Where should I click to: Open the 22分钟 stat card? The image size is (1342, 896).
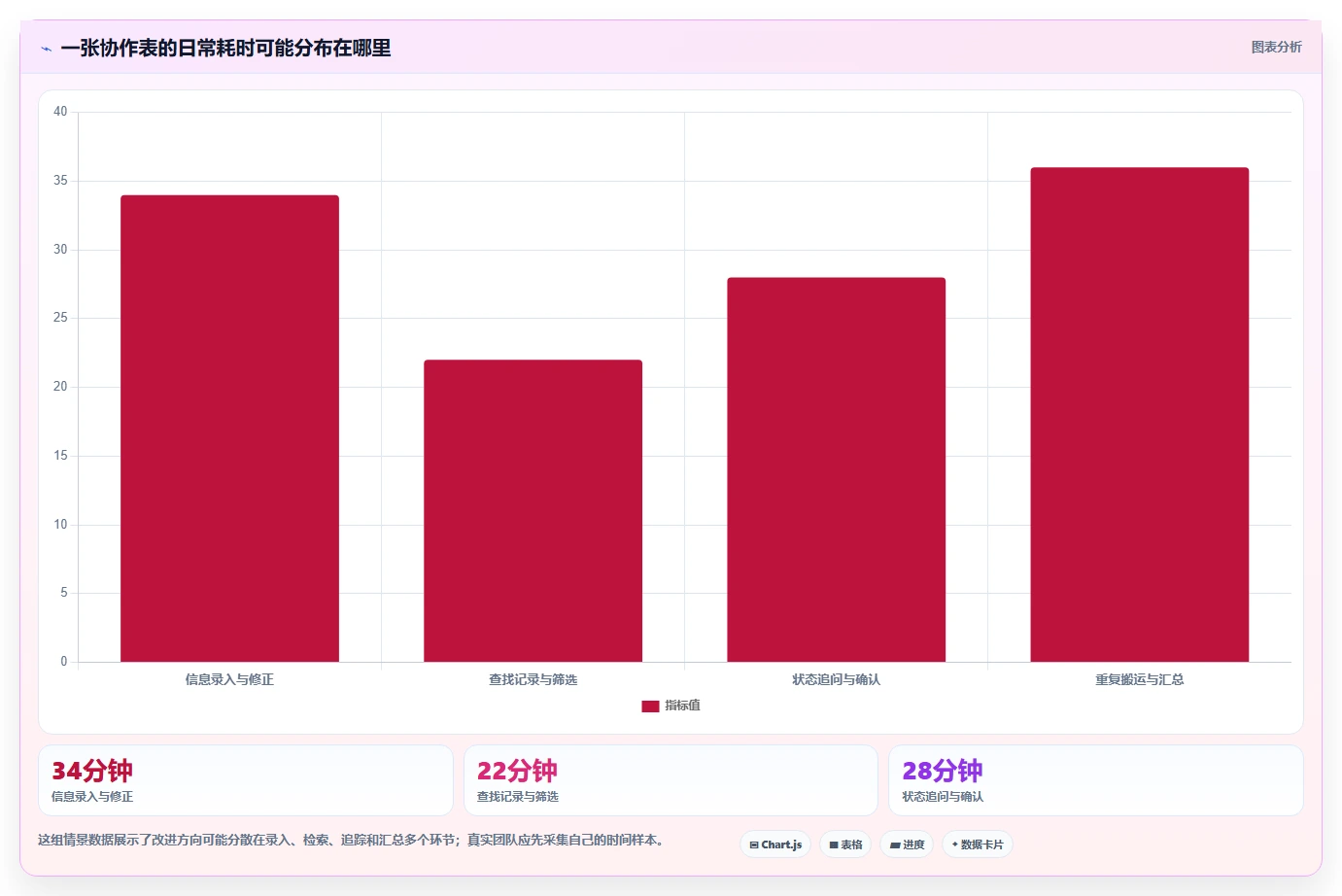[671, 780]
